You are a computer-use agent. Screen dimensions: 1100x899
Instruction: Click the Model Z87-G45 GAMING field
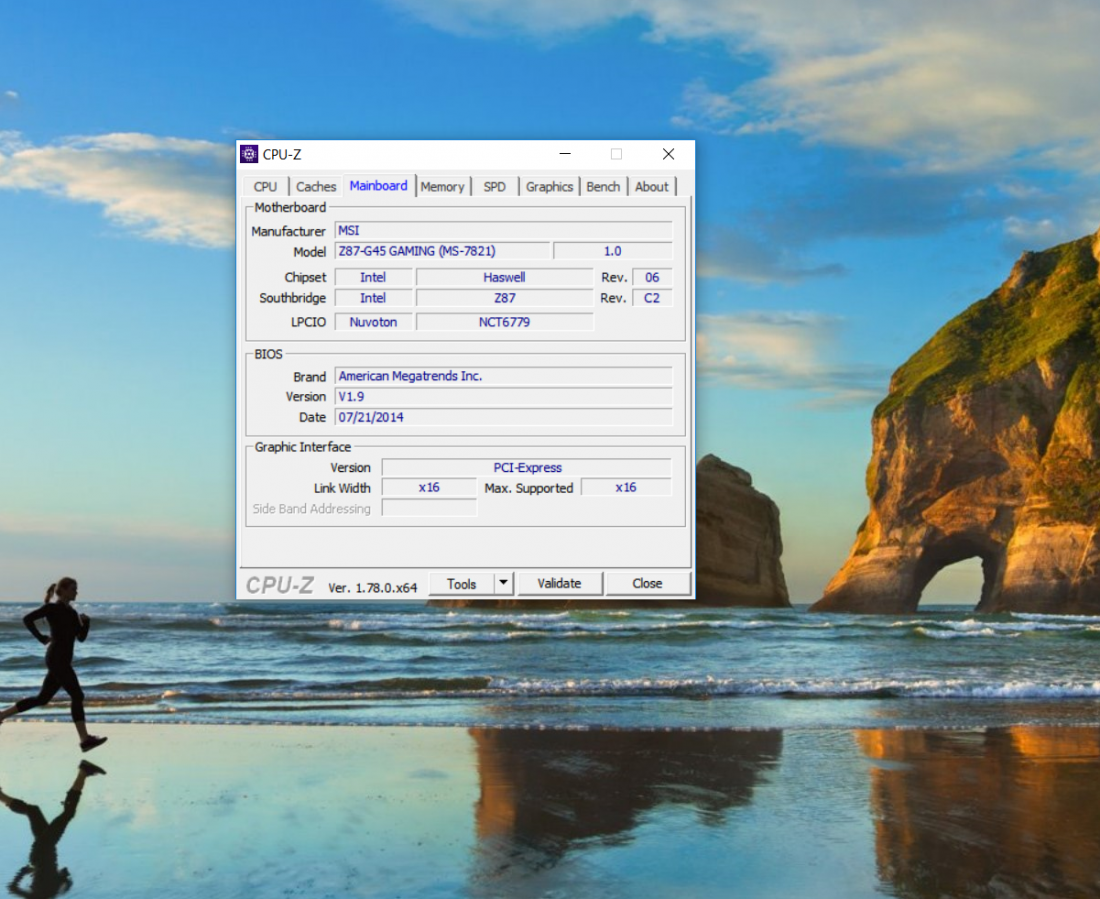441,251
